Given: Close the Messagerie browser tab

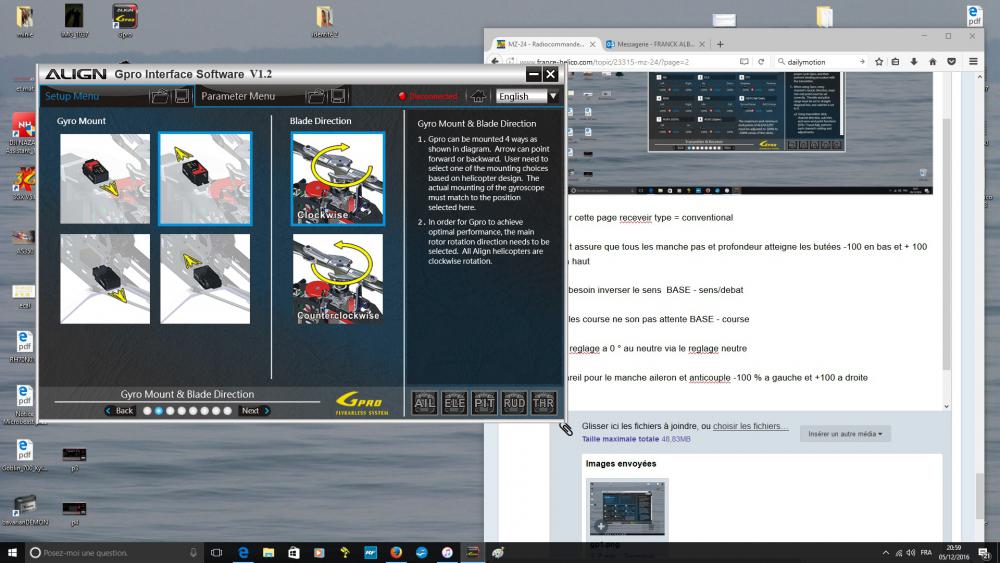Looking at the screenshot, I should (702, 44).
